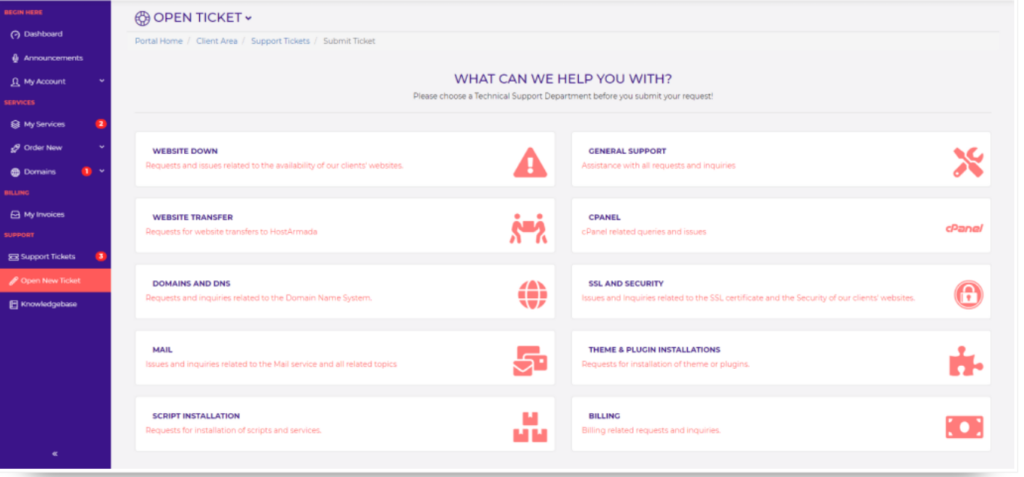The height and width of the screenshot is (477, 1024).
Task: Go to Support Tickets in the sidebar
Action: 47,257
